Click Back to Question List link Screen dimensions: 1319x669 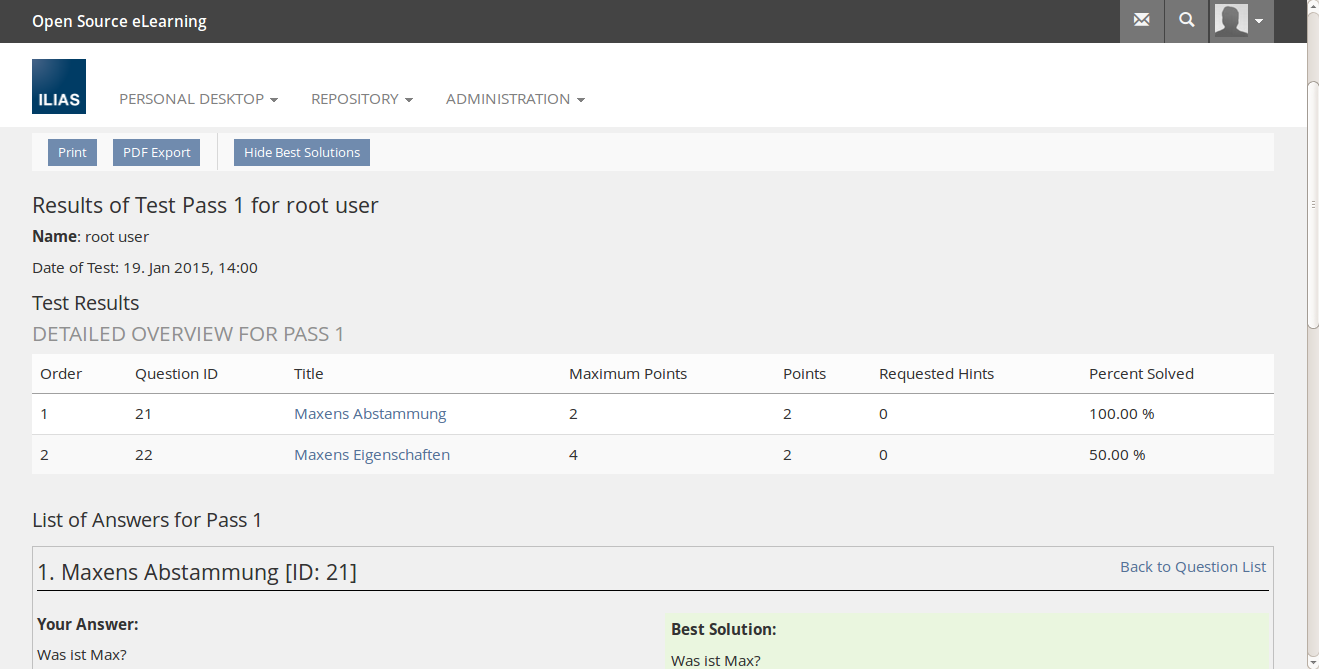point(1192,567)
